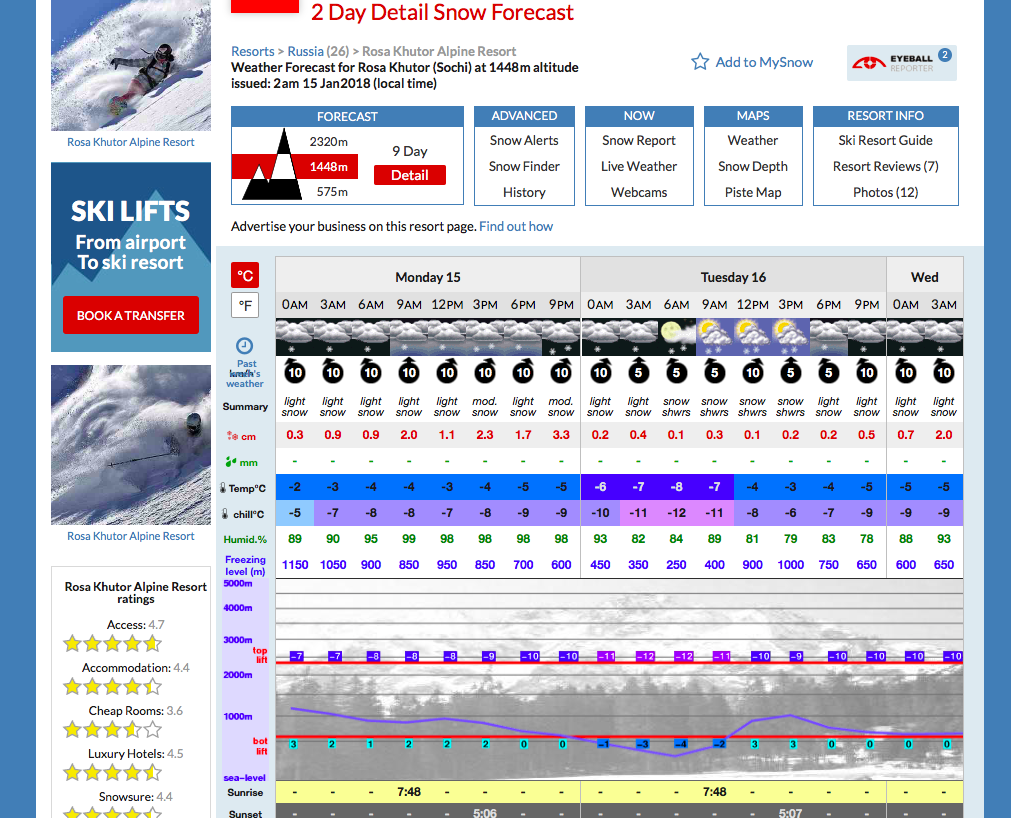The width and height of the screenshot is (1011, 818).
Task: Open forecast History
Action: (x=524, y=192)
